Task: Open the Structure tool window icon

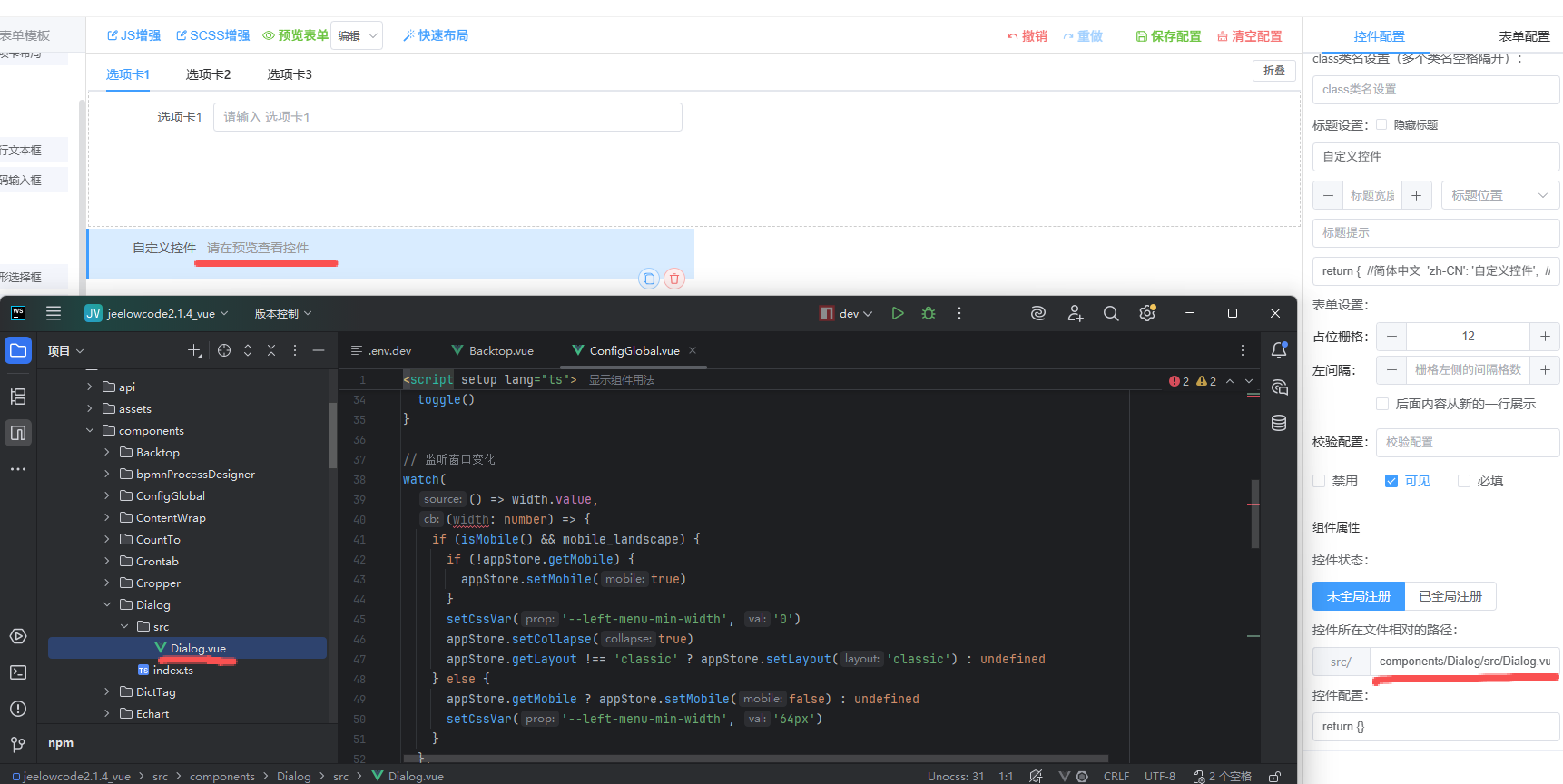Action: [18, 397]
